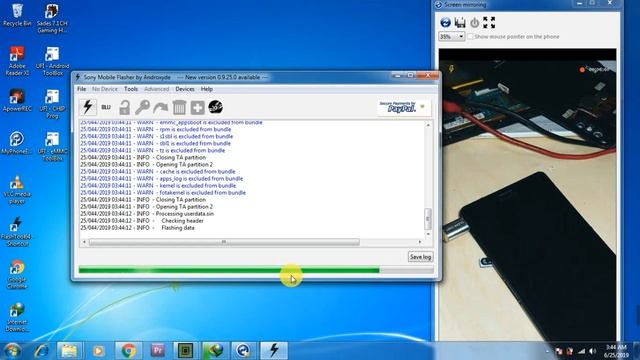Select the 'fotakernel is excluded from bundle' line
The height and width of the screenshot is (360, 640).
pos(163,193)
